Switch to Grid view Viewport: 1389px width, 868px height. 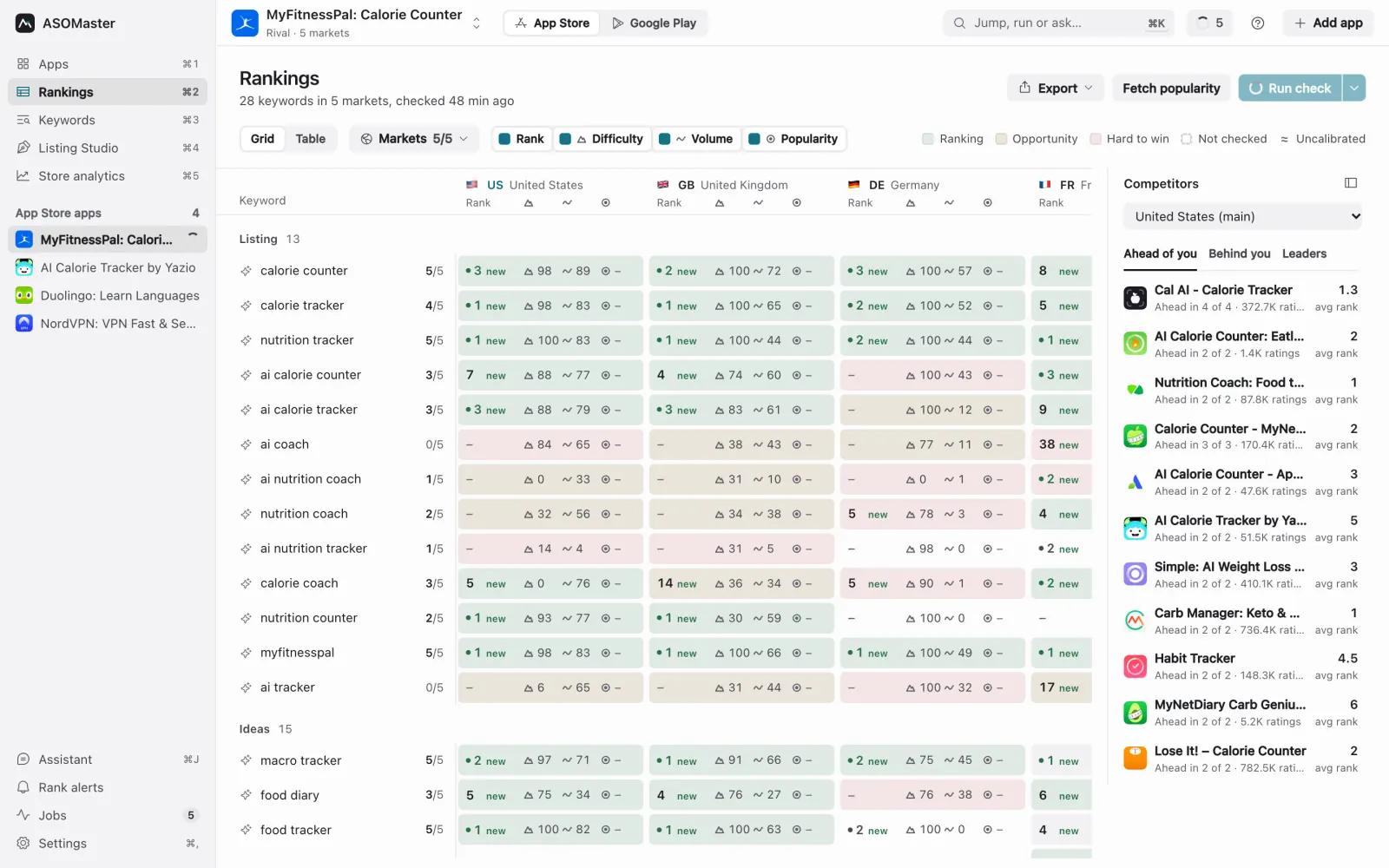pyautogui.click(x=262, y=139)
